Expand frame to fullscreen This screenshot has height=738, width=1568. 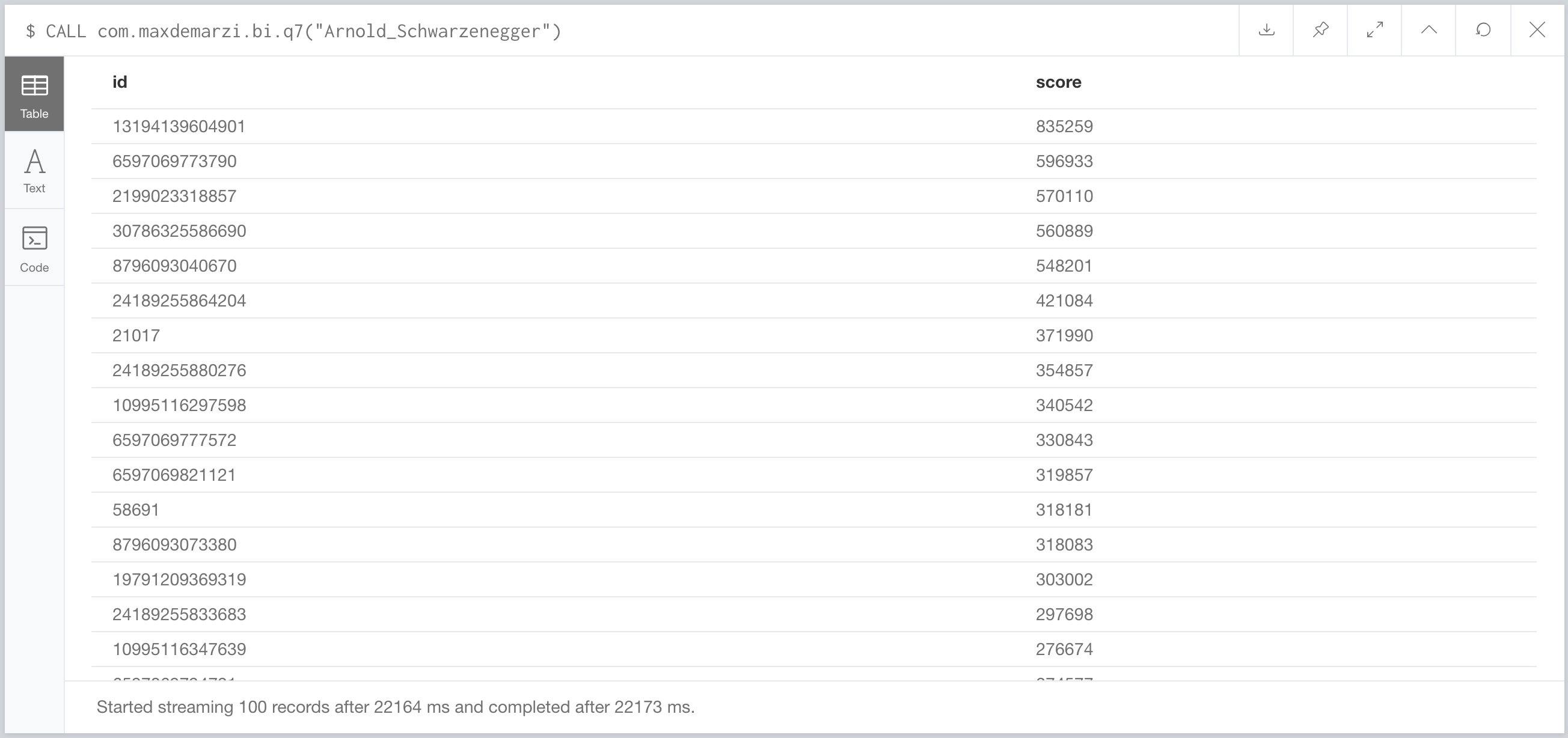pyautogui.click(x=1374, y=30)
